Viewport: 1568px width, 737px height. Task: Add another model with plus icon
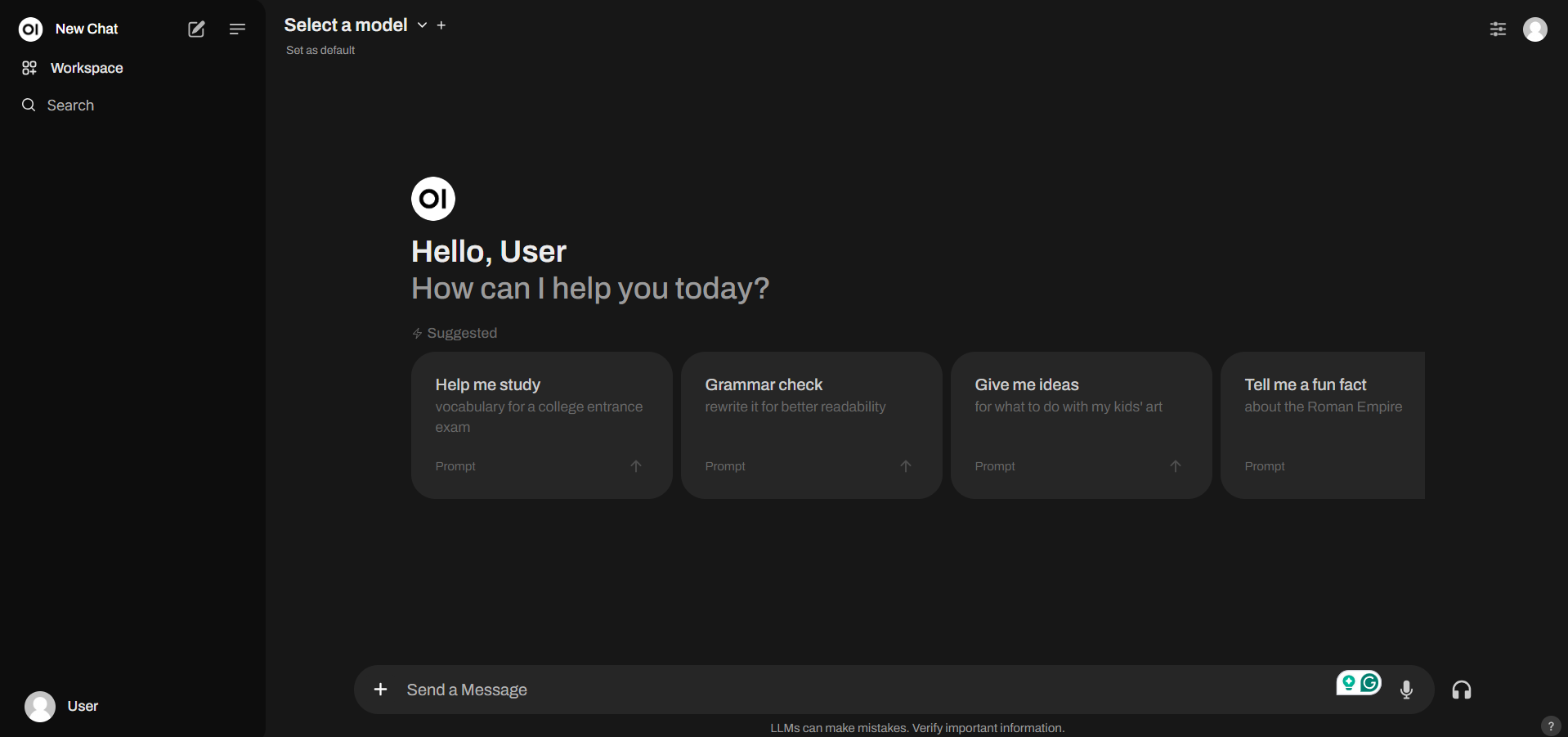pos(441,25)
